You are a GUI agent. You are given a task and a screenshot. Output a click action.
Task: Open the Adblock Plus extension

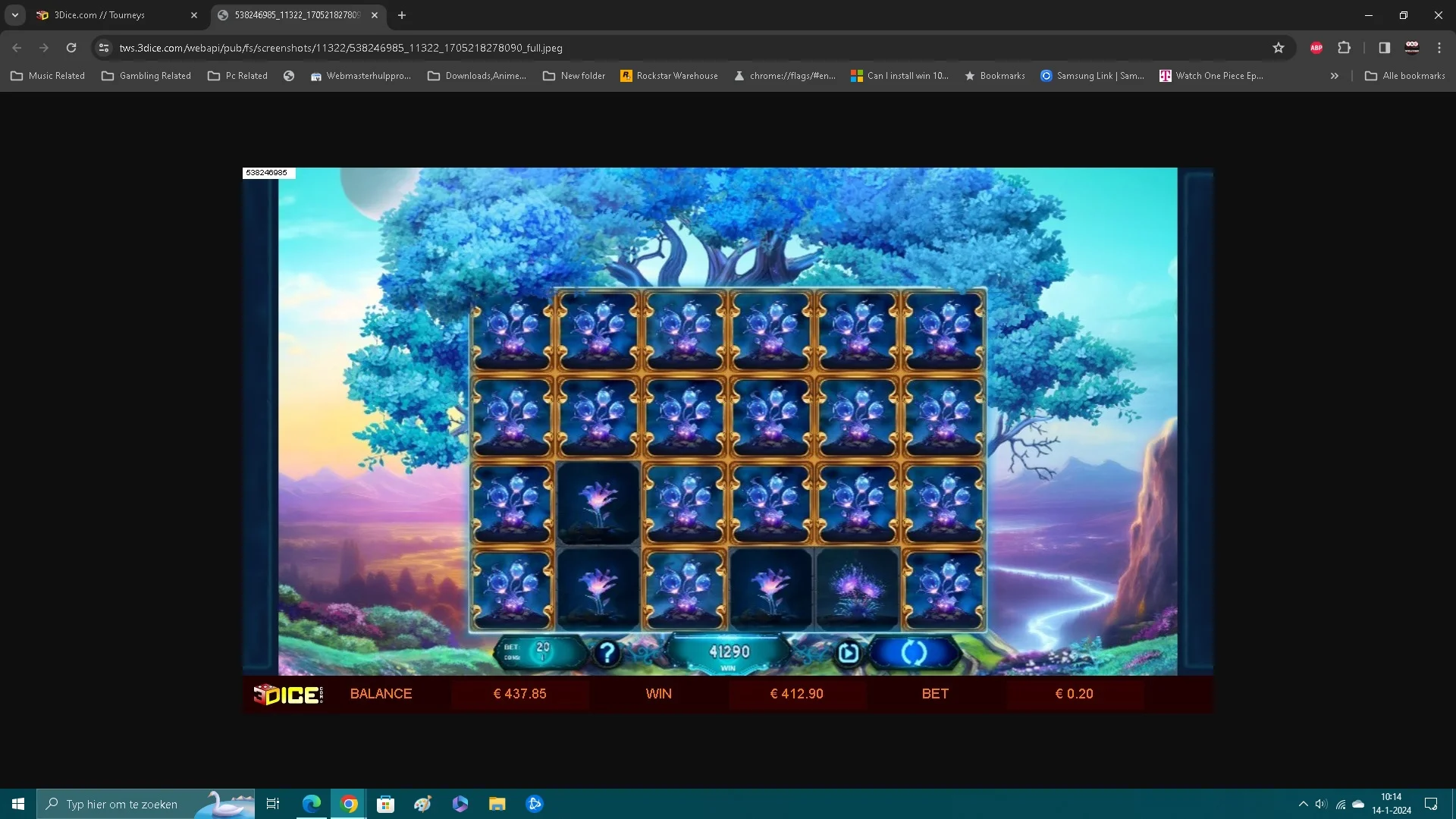1316,48
